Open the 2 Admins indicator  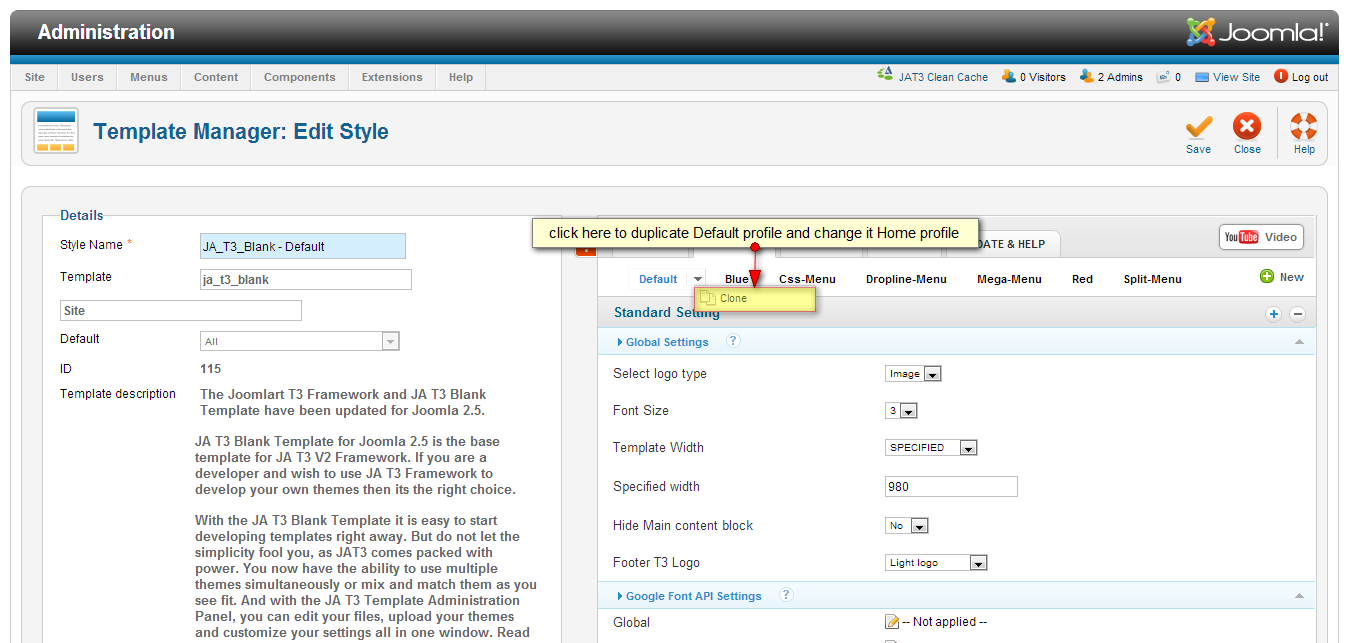(x=1111, y=77)
